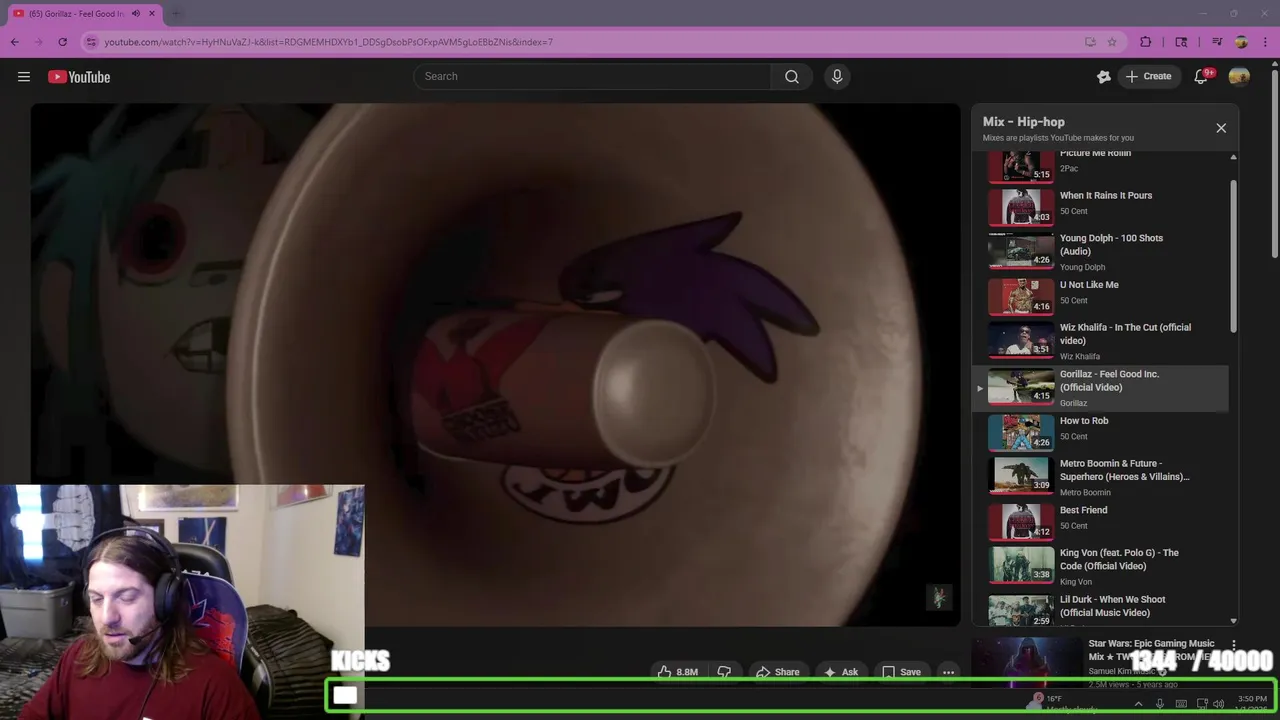Play Lil Durk - When We Shoot
The image size is (1280, 720).
[1100, 608]
